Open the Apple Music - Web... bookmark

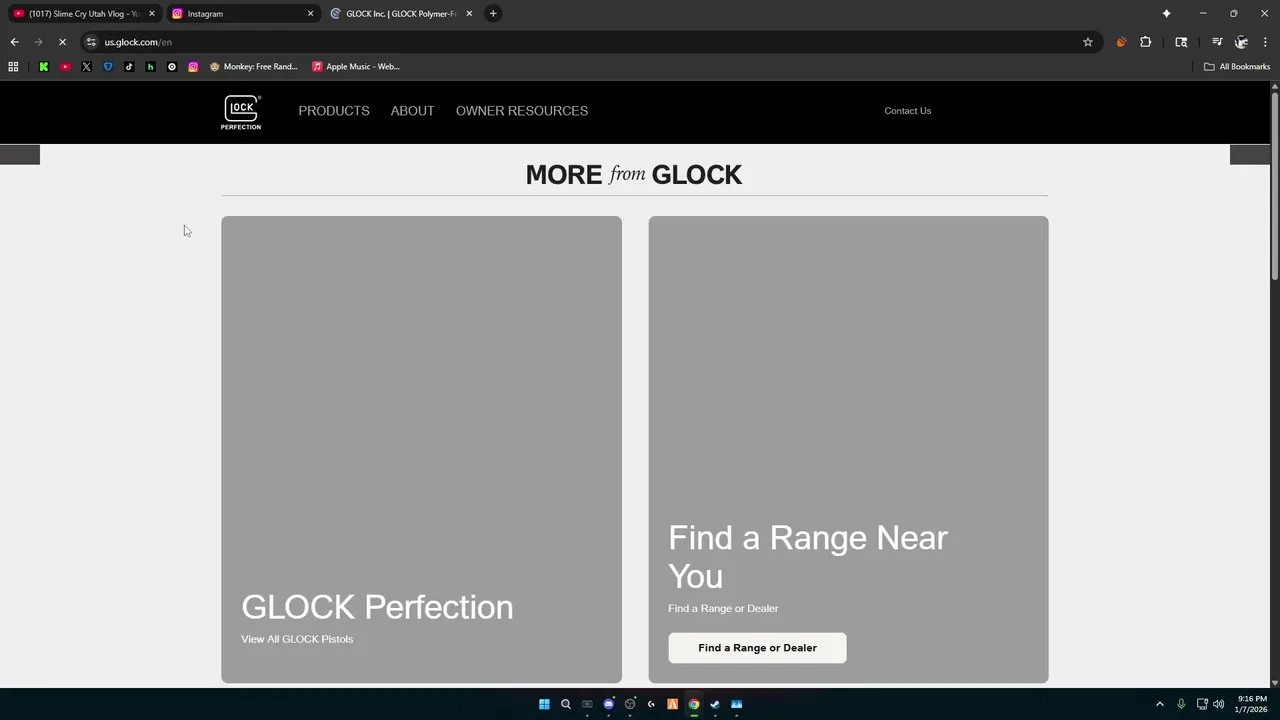(x=356, y=67)
